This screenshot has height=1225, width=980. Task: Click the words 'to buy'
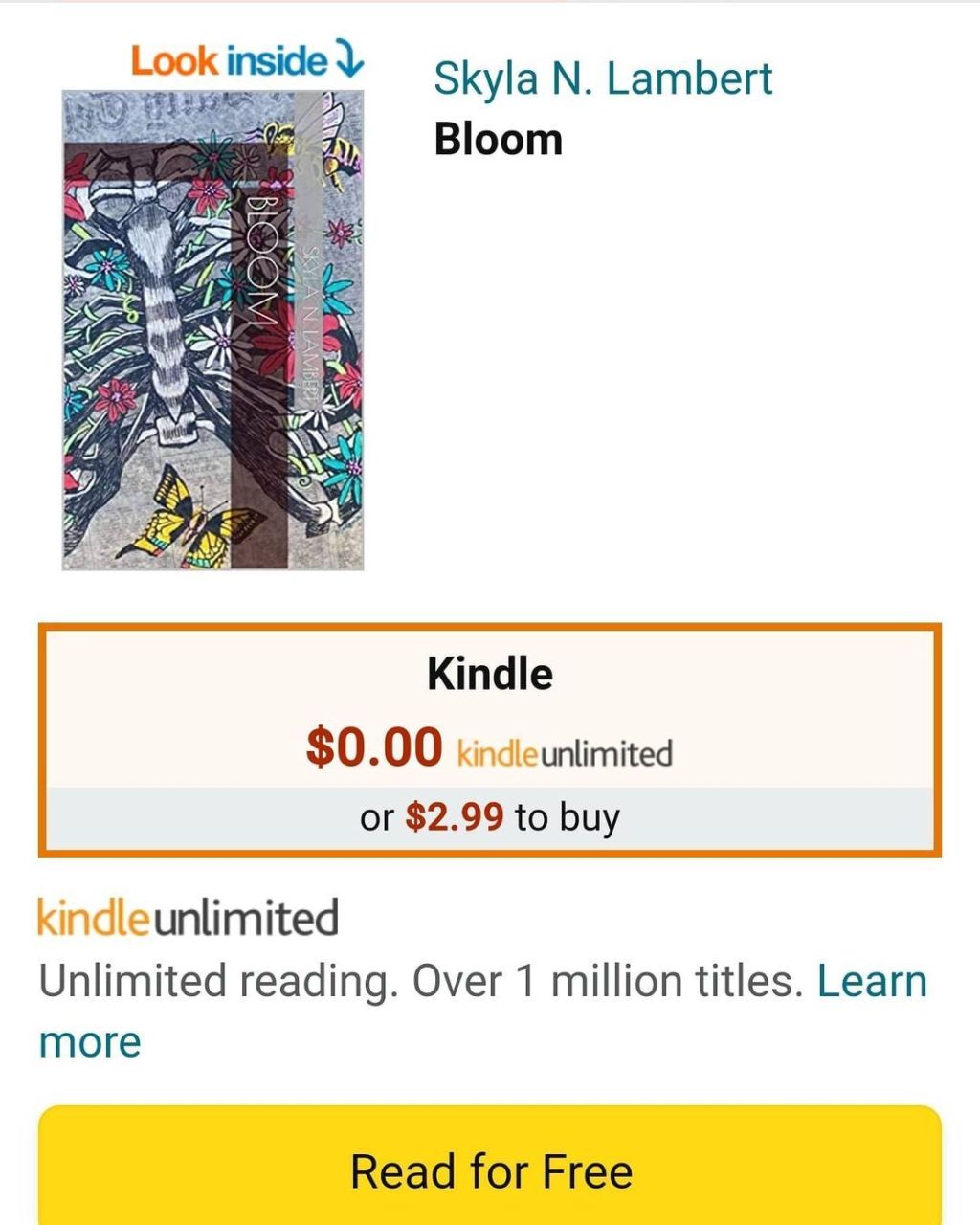click(x=567, y=817)
